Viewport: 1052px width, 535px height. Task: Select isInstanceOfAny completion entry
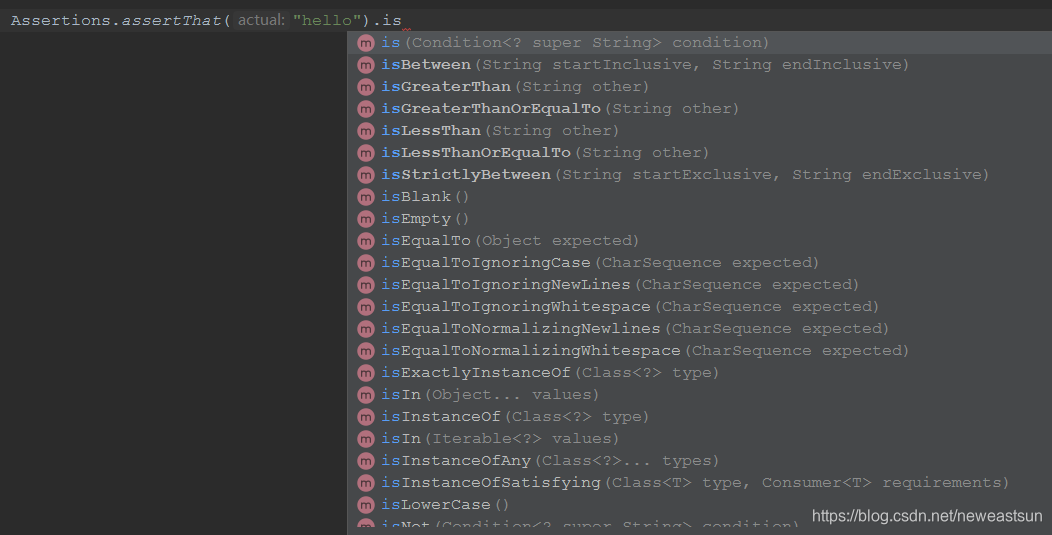[x=700, y=461]
